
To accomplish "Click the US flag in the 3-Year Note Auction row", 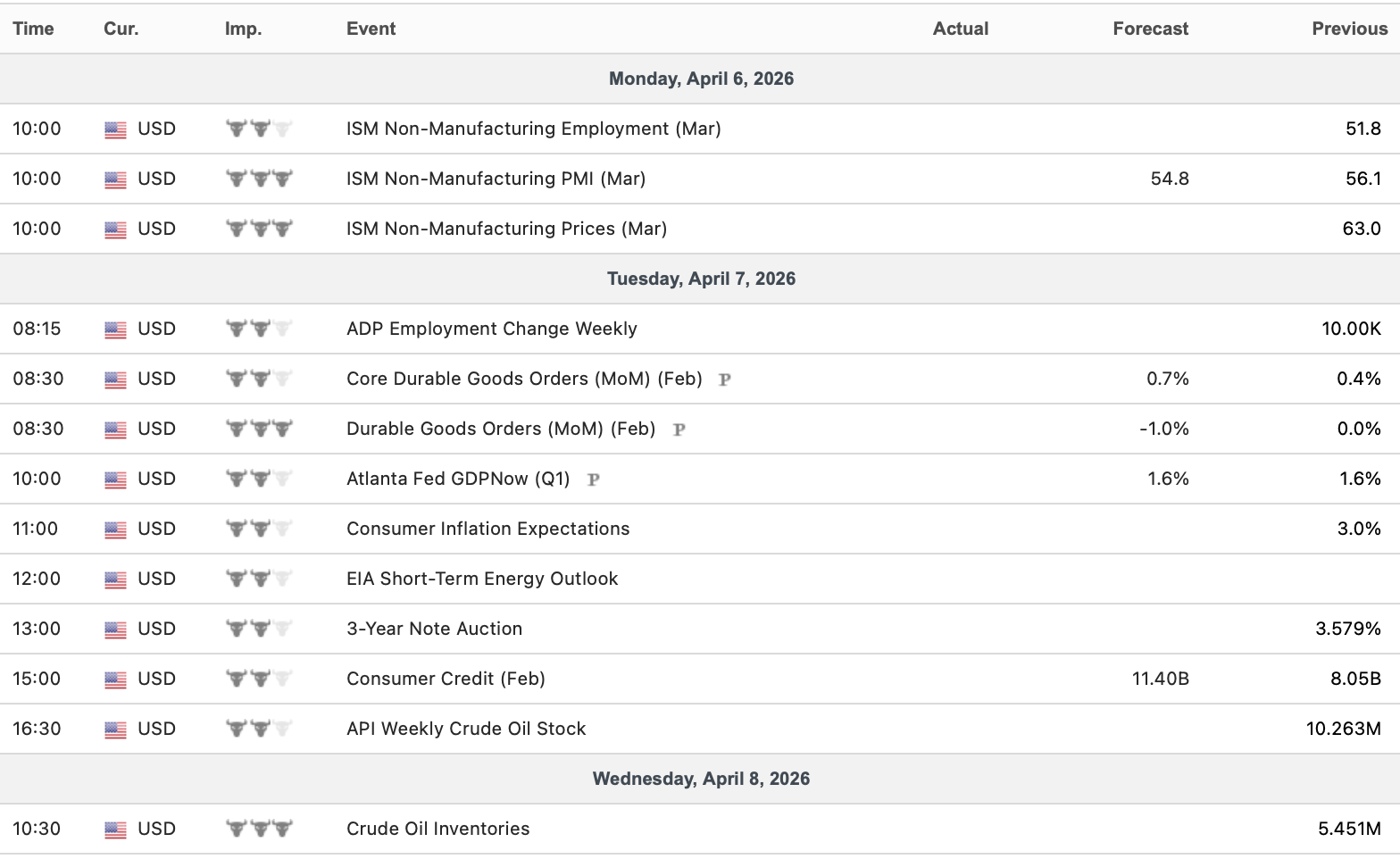I will (x=115, y=630).
